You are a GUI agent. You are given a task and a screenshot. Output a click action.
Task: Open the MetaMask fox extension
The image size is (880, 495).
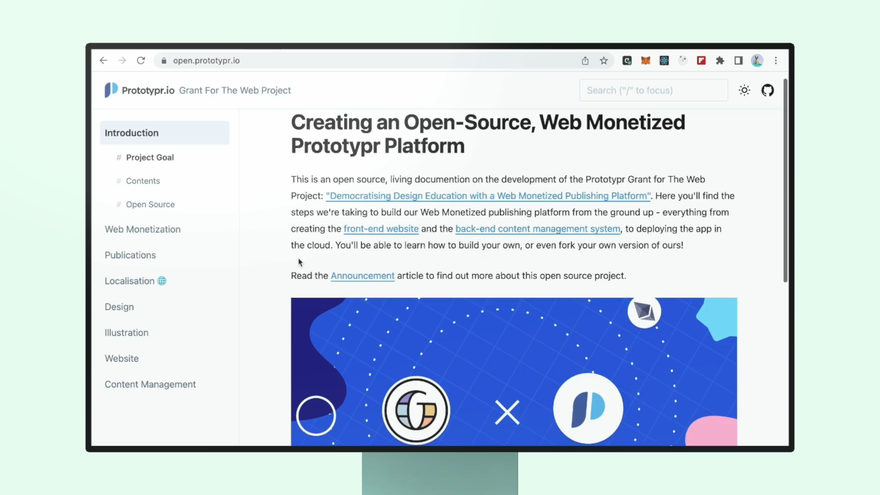point(645,61)
